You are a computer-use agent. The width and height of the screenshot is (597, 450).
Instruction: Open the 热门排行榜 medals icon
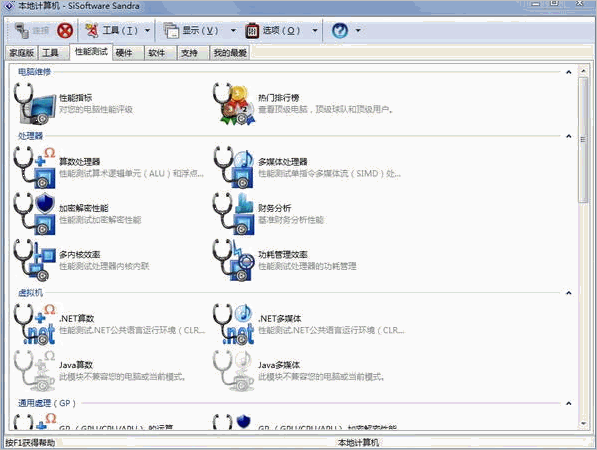(x=233, y=104)
